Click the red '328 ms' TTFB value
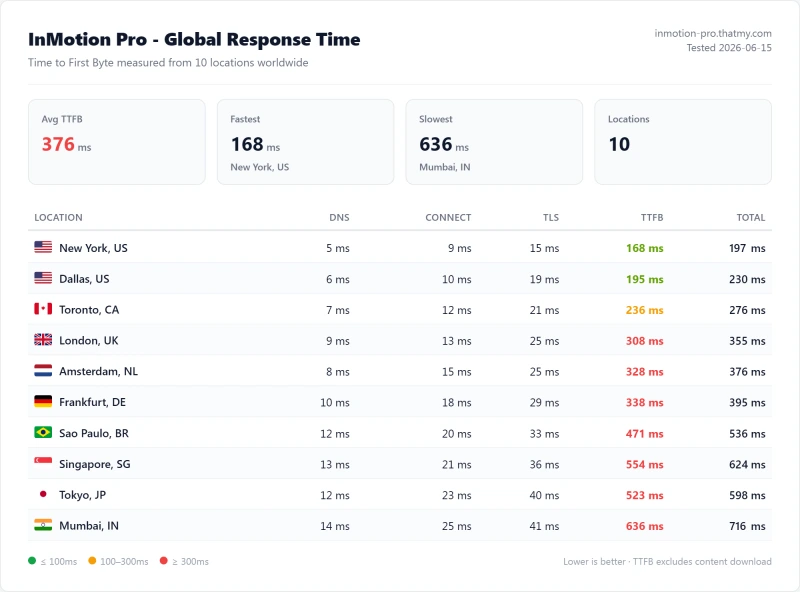 [645, 372]
